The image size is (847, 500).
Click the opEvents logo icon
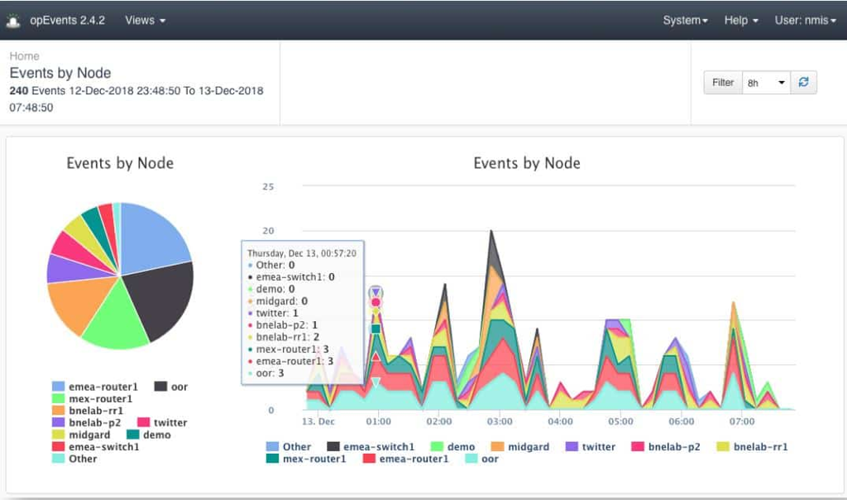click(14, 20)
